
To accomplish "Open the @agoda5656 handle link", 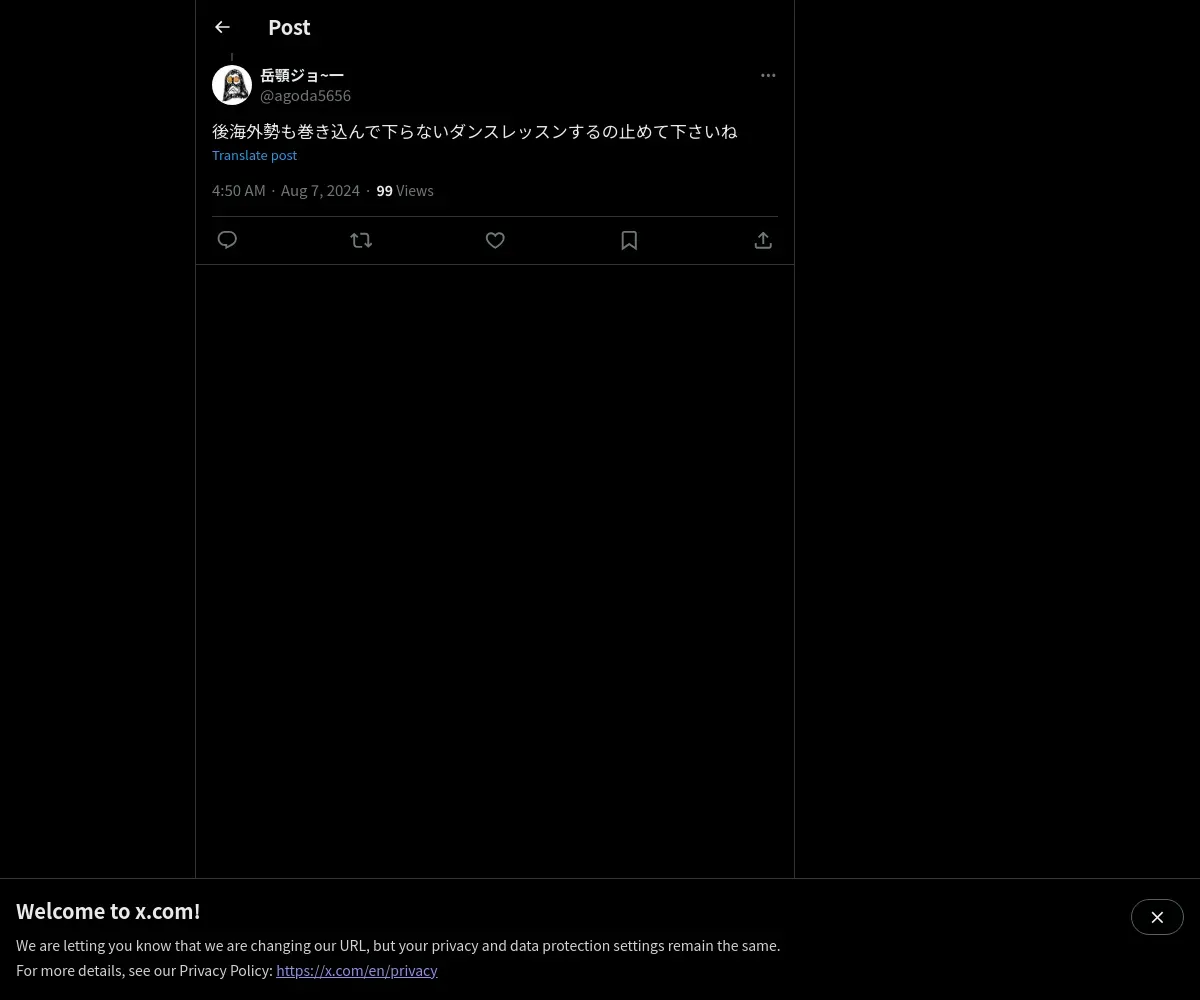I will pos(305,96).
